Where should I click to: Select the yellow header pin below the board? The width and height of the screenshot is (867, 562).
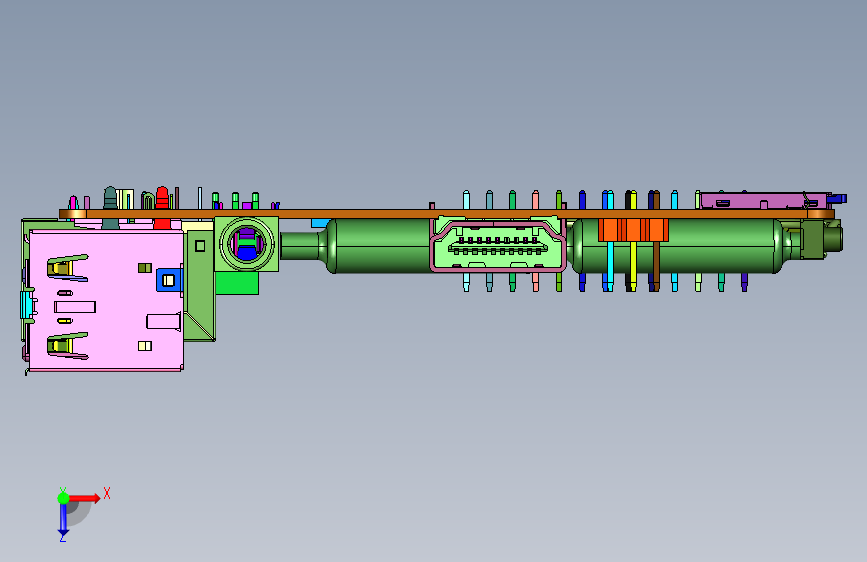633,266
